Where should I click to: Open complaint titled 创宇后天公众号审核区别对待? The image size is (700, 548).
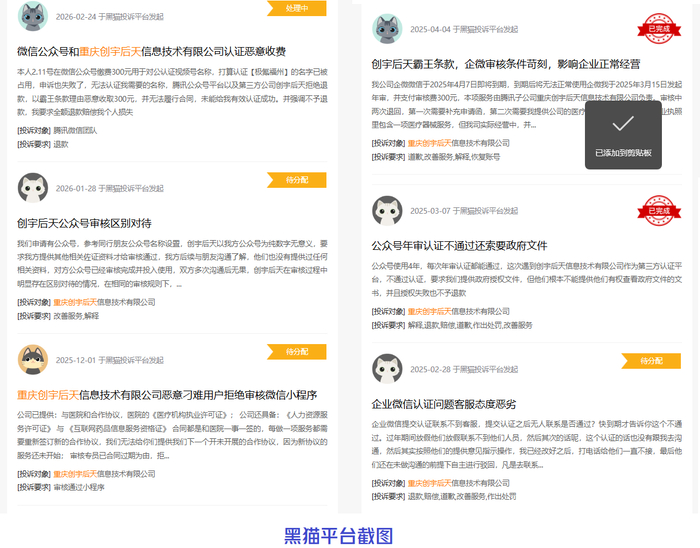[x=84, y=223]
